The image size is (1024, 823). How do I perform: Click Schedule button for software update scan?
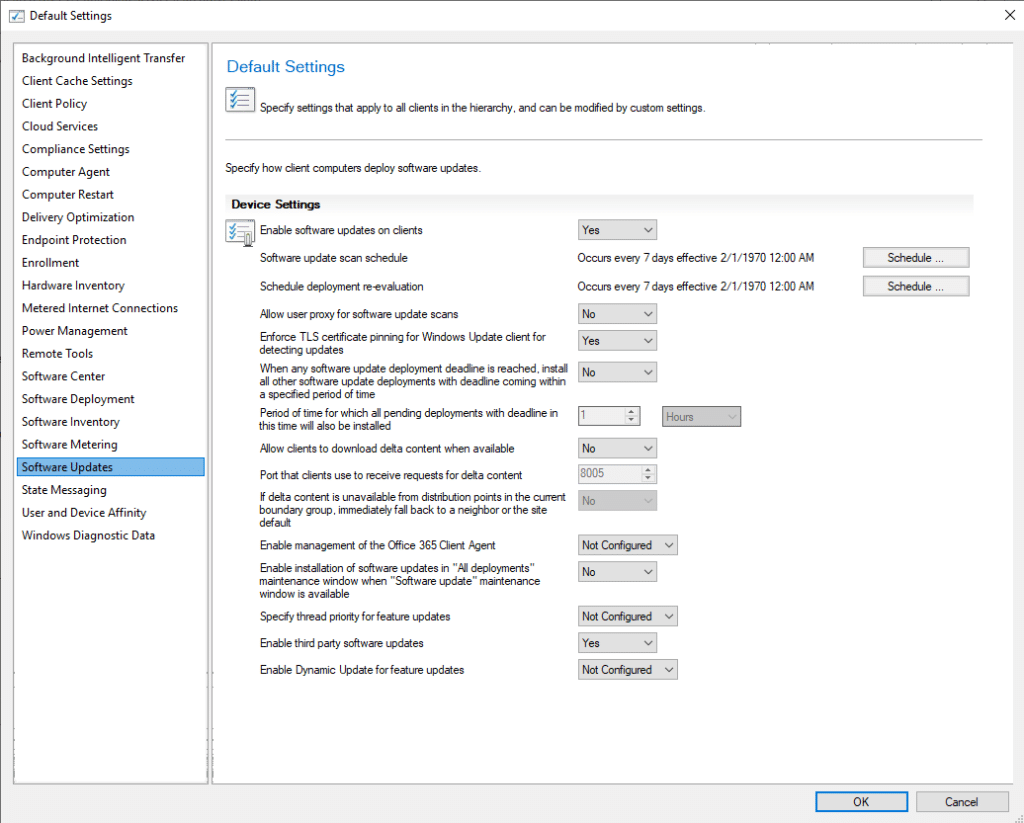click(915, 258)
